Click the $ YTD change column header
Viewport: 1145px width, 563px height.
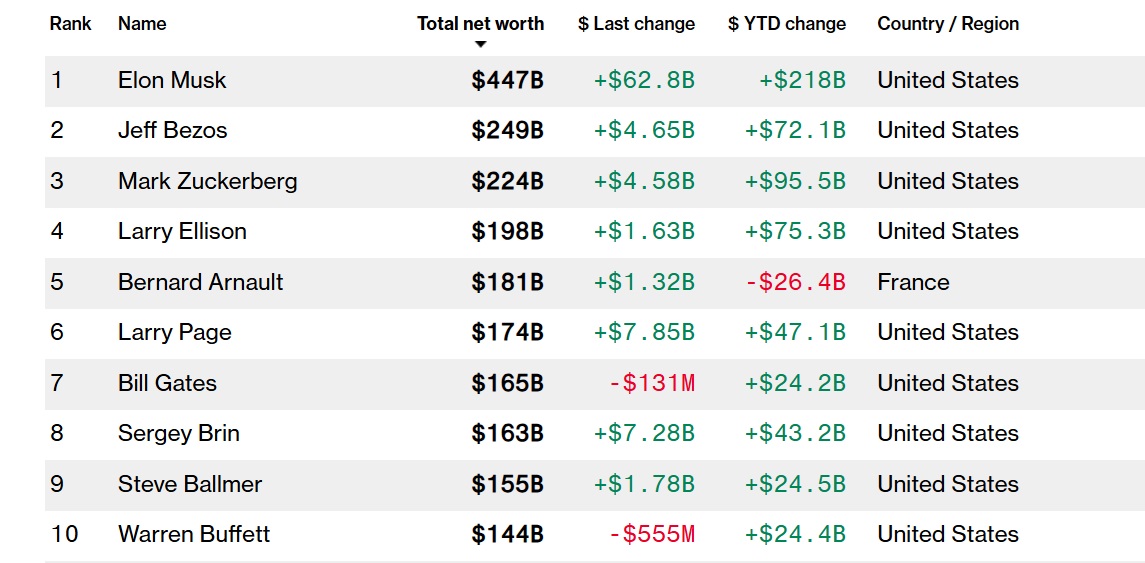(787, 23)
